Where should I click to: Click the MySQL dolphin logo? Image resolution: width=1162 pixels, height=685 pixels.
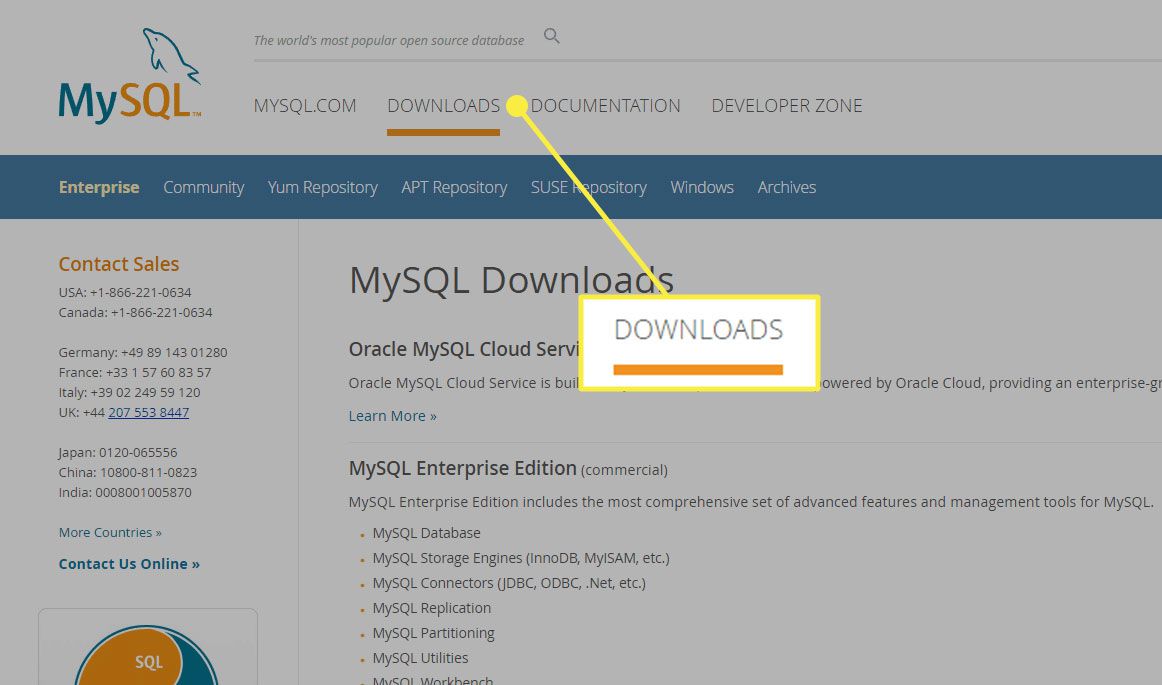(x=130, y=76)
